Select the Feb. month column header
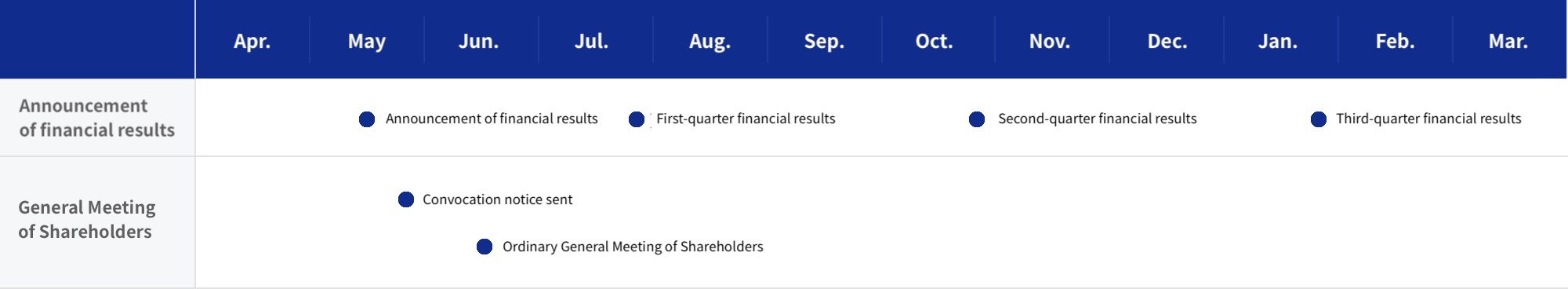Screen dimensions: 1568x289 1396,41
